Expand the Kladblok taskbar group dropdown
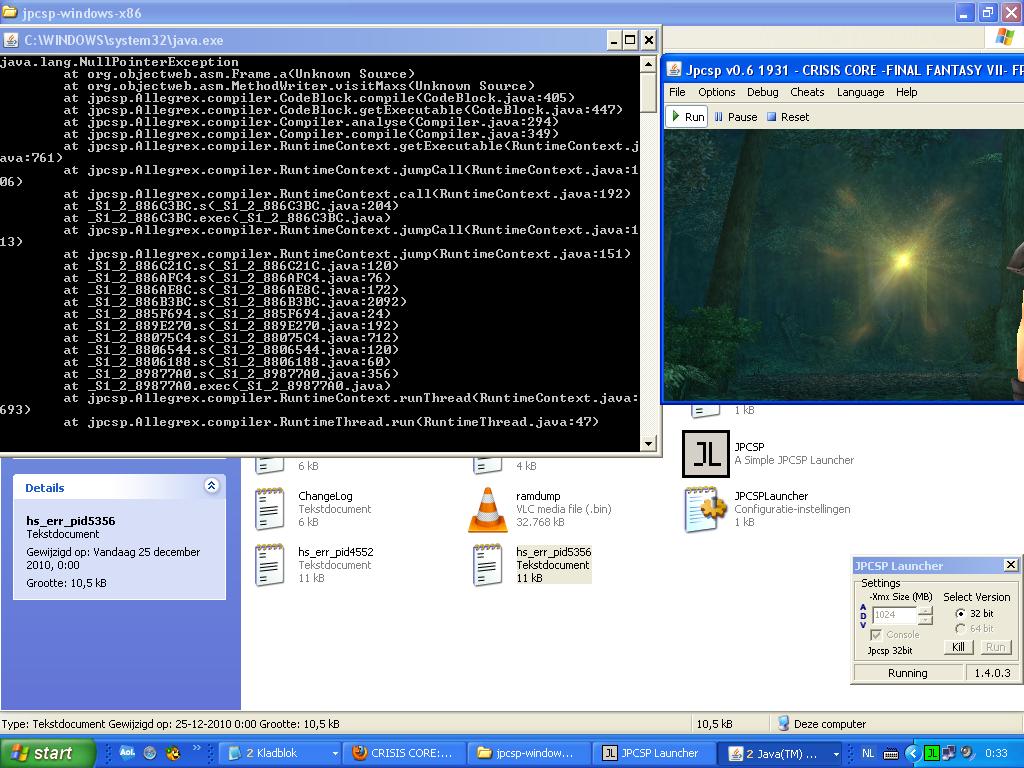Screen dimensions: 1024x768 coord(333,753)
